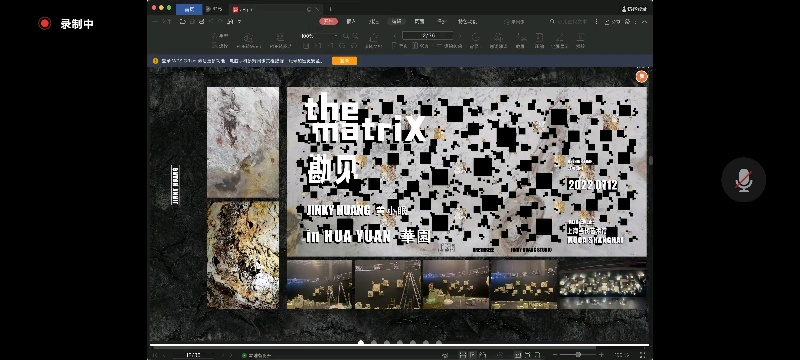Click the red recording indicator dot

(45, 23)
